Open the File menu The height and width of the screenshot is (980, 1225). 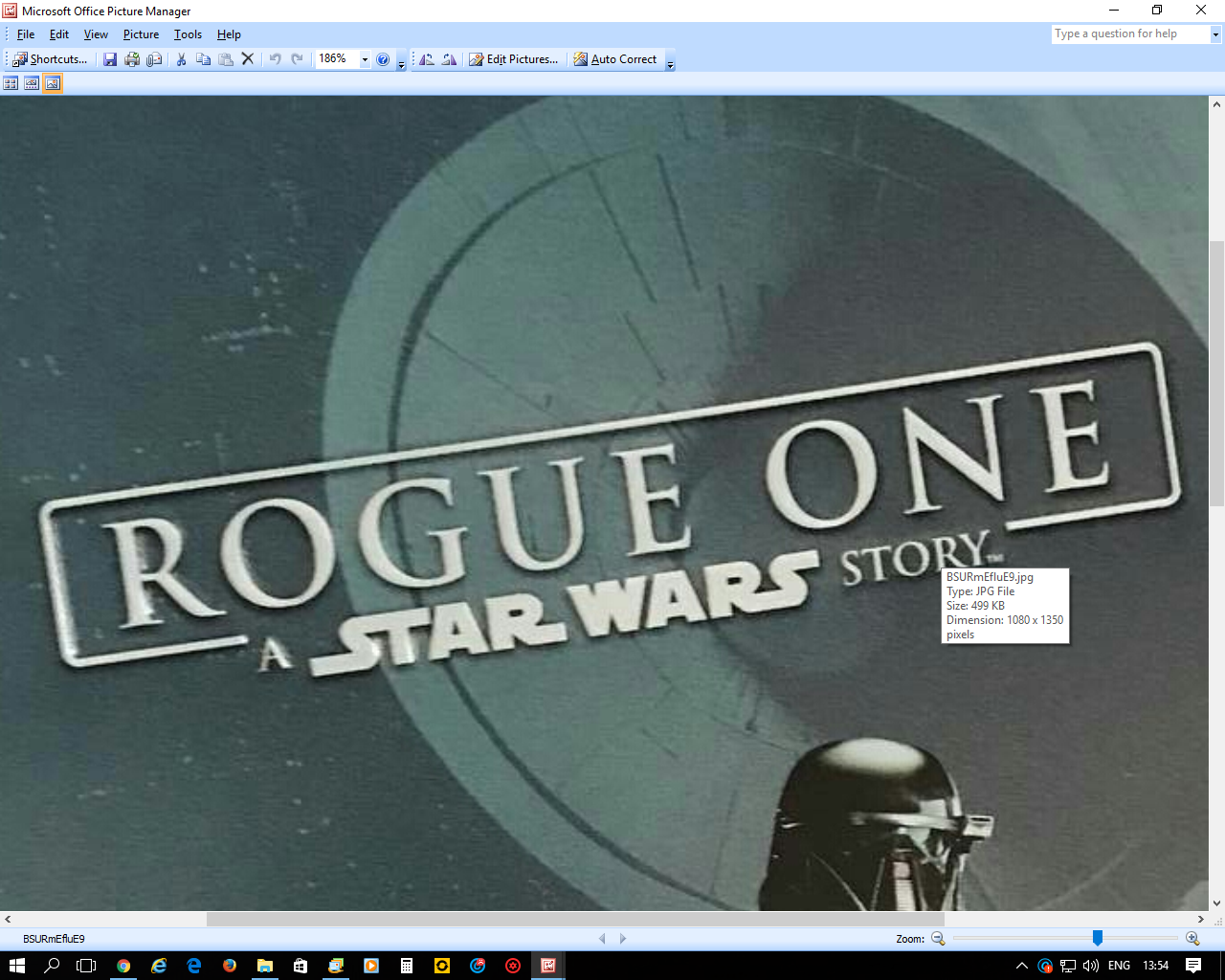pos(26,34)
